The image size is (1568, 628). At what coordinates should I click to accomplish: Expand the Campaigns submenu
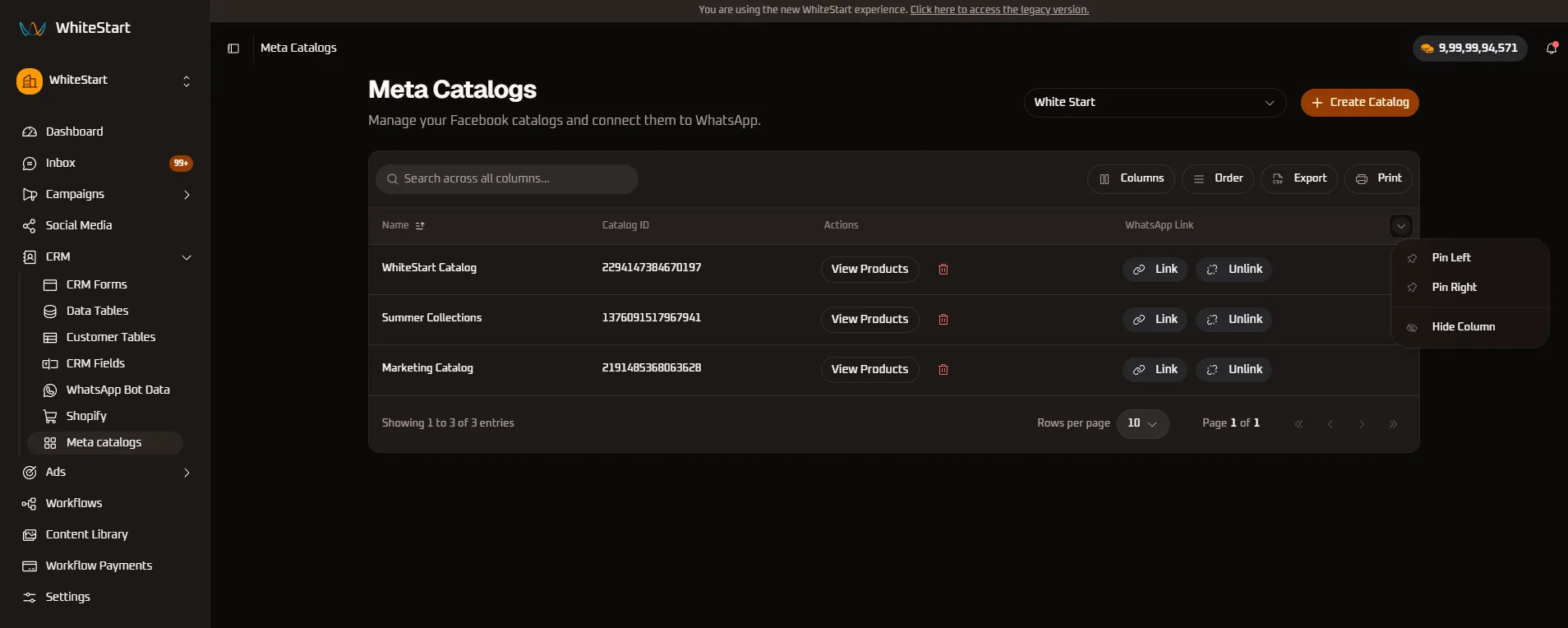pos(187,195)
